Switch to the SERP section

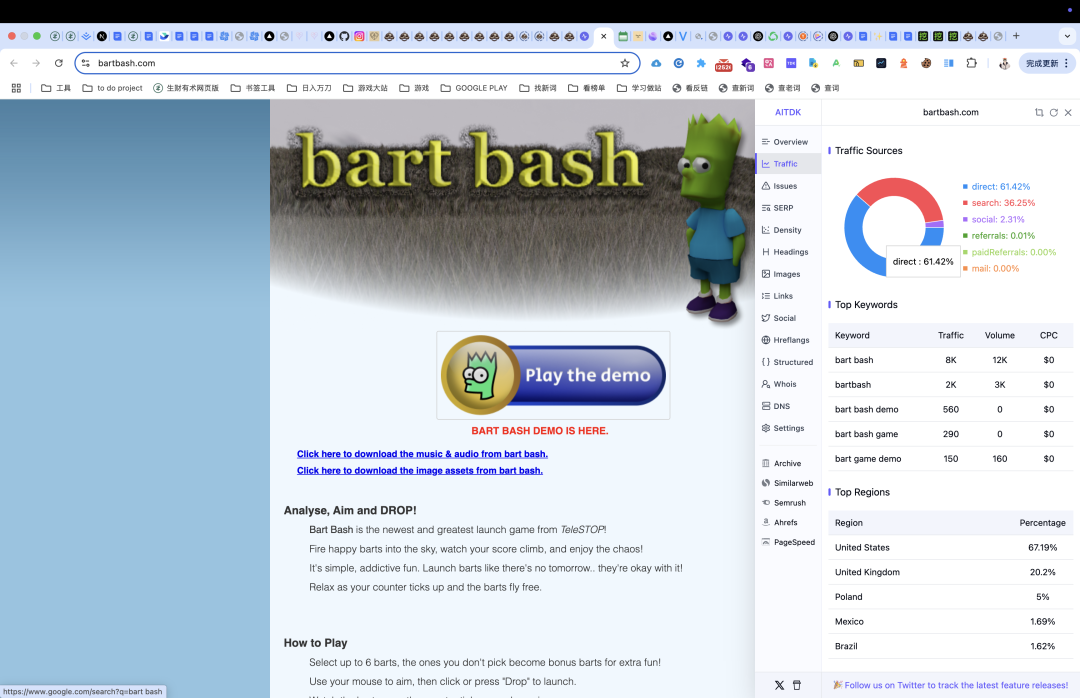tap(777, 208)
